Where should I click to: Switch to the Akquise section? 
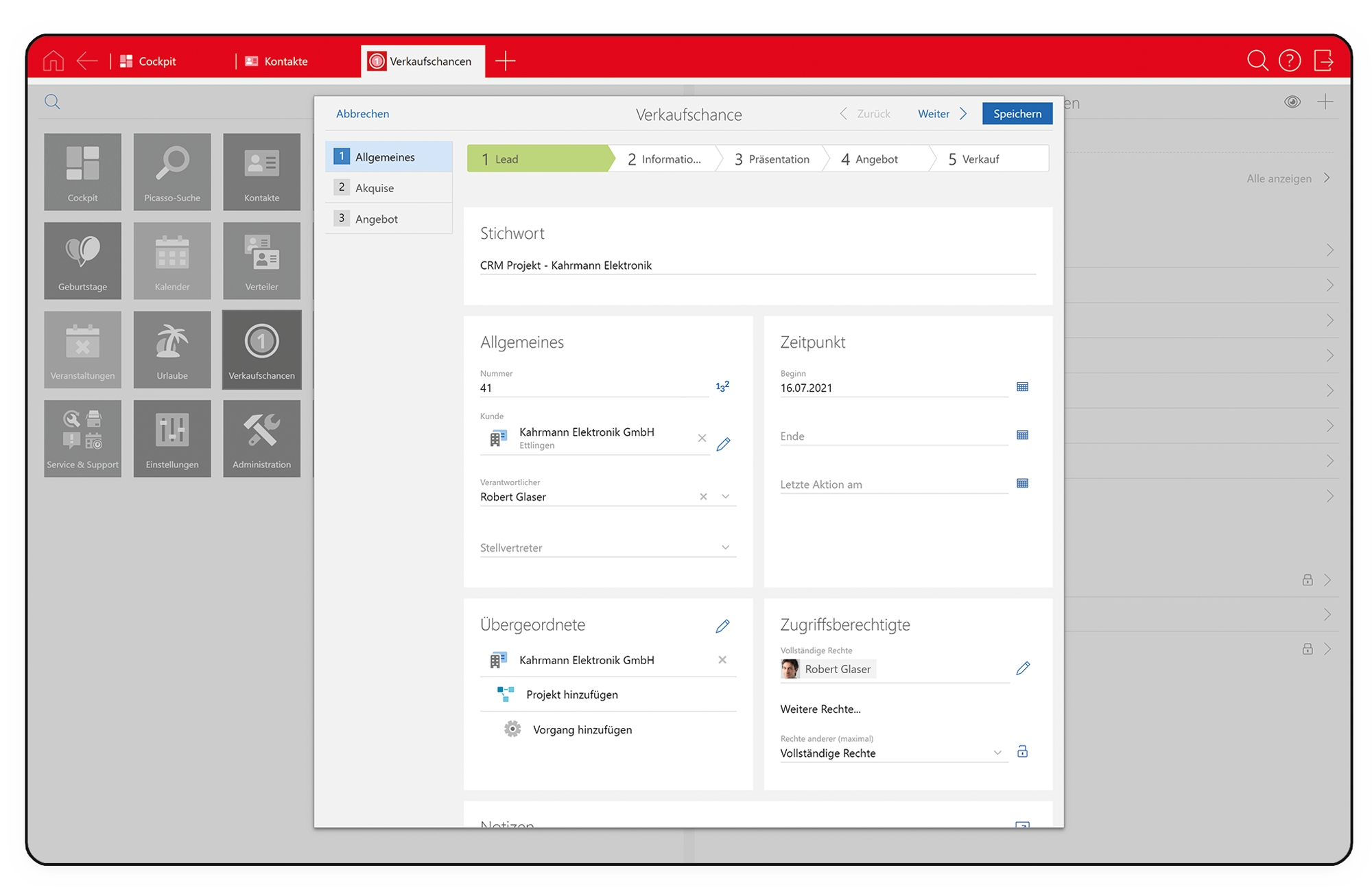(375, 188)
